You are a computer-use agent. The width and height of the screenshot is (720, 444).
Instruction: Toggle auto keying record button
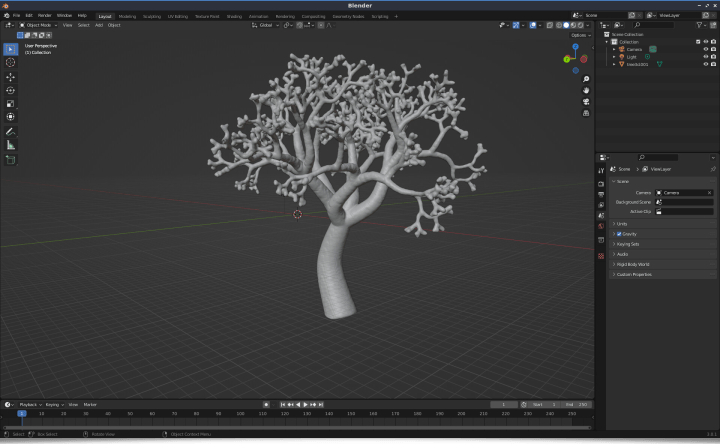(x=266, y=405)
